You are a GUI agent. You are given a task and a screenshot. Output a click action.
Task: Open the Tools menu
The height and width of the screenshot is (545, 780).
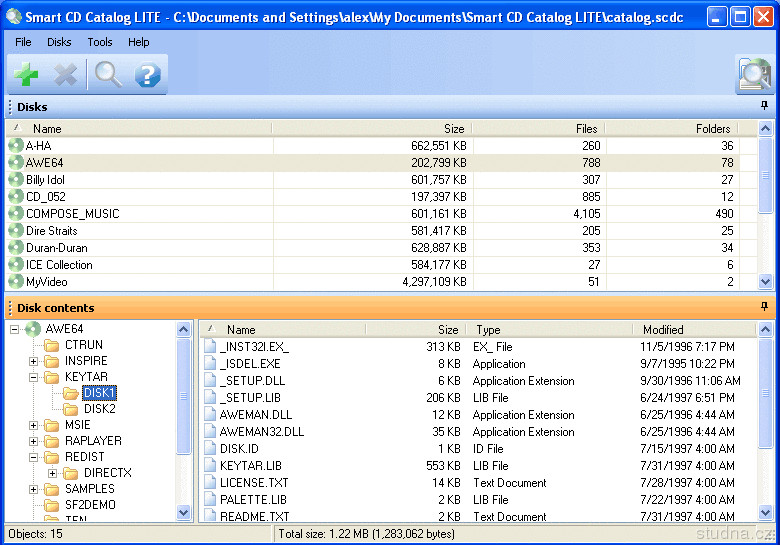pos(100,42)
